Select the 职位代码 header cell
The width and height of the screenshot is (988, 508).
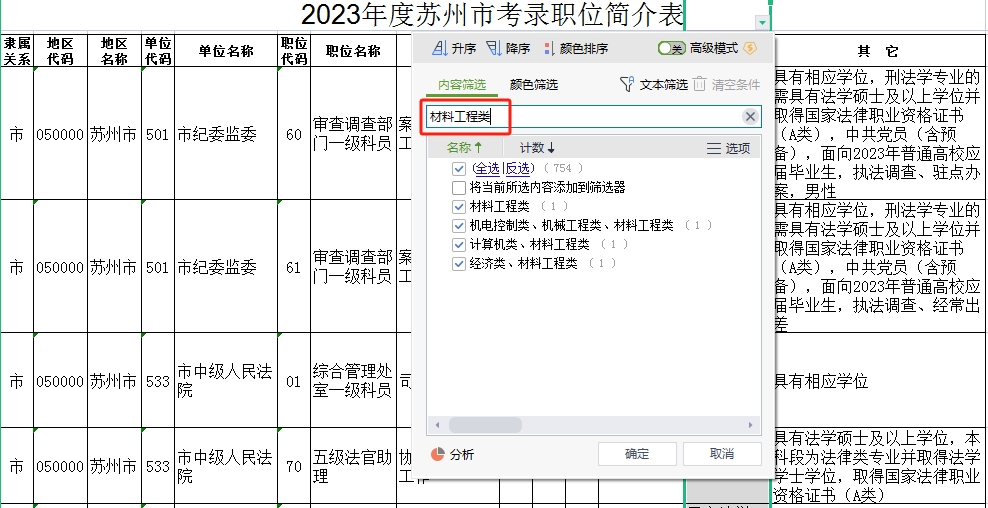click(x=294, y=50)
